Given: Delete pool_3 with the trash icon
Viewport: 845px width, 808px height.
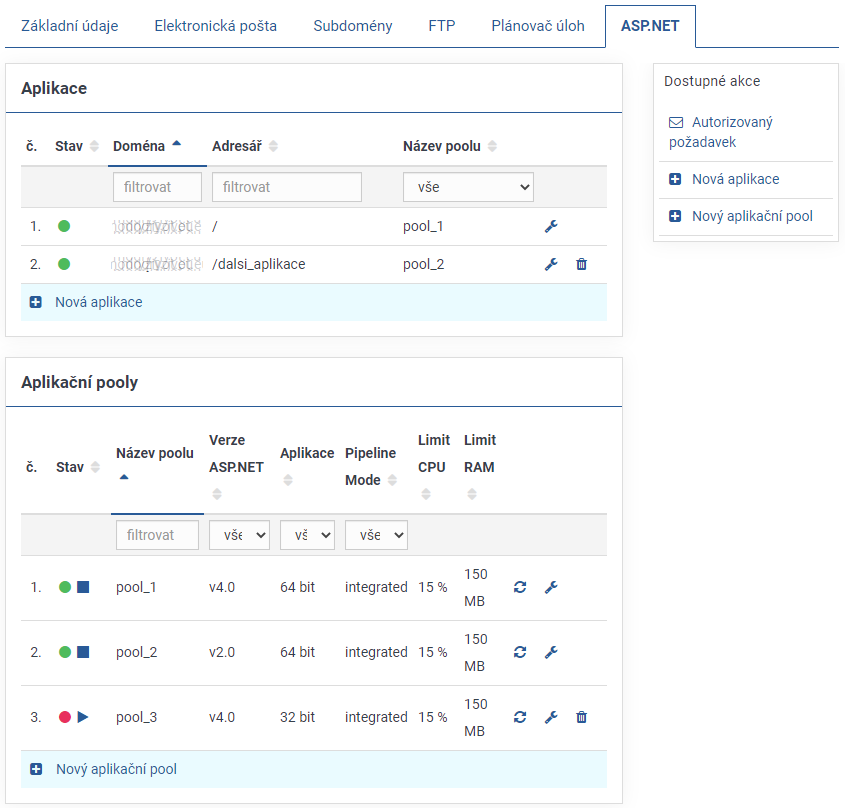Looking at the screenshot, I should (581, 717).
